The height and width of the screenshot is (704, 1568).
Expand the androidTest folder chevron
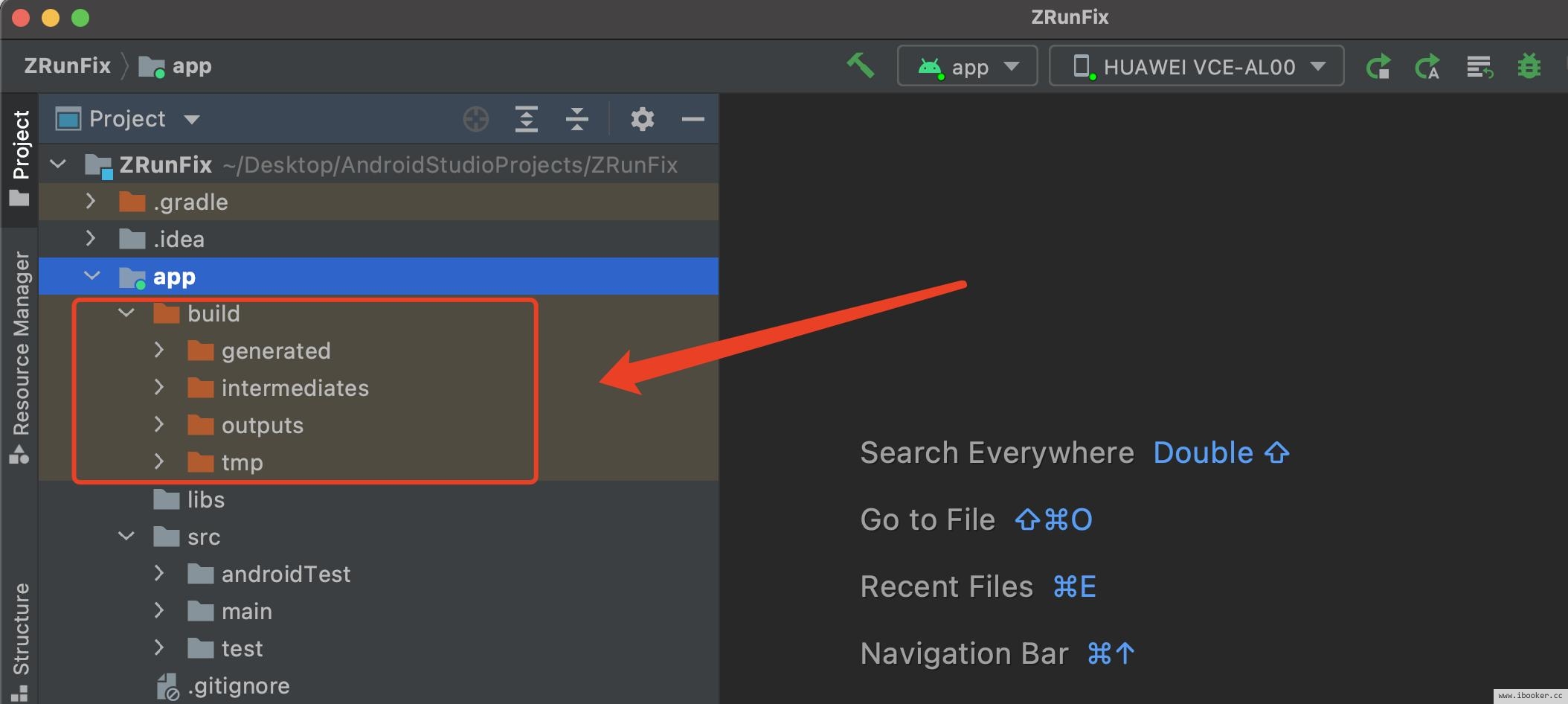point(159,574)
